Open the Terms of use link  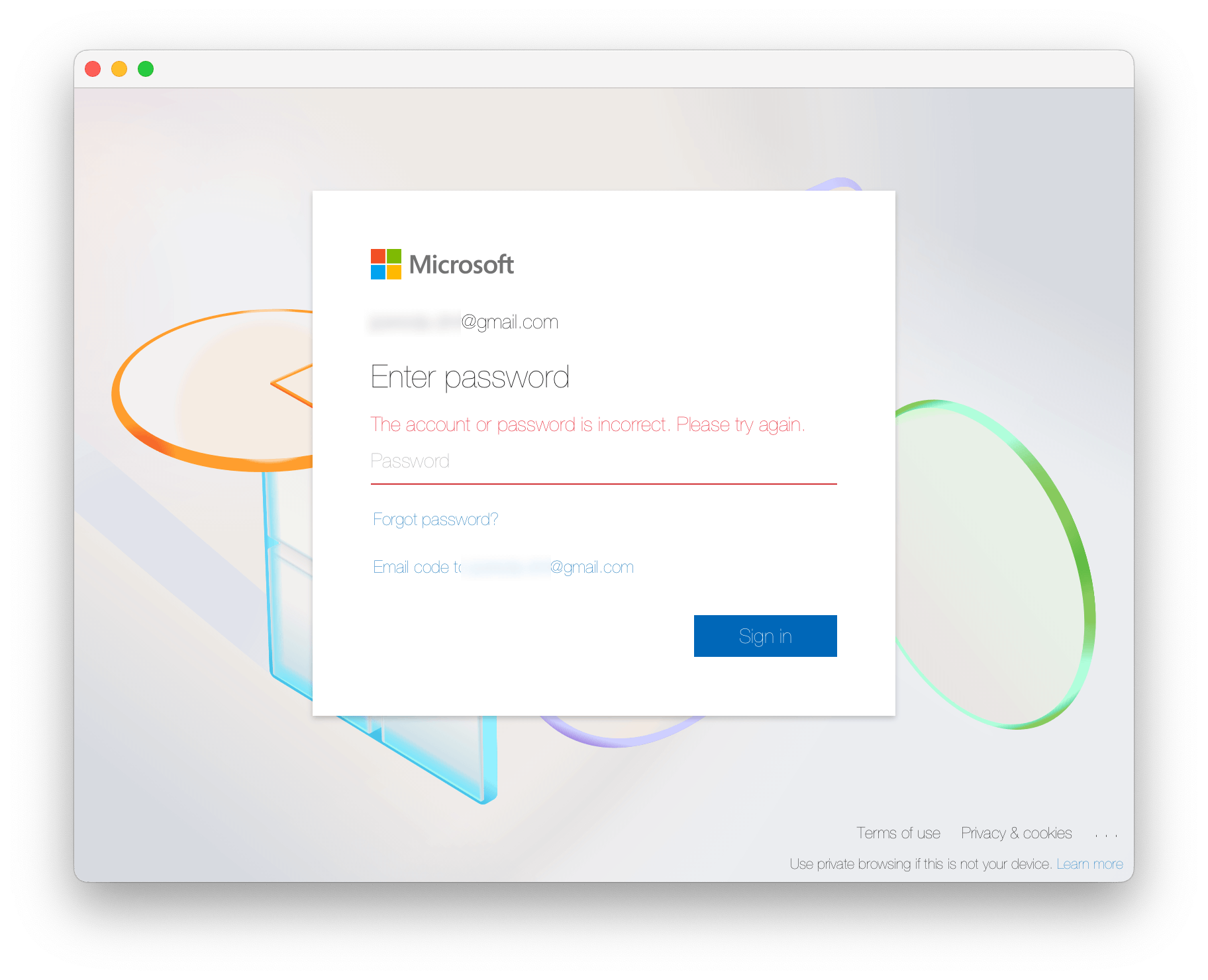click(x=898, y=833)
